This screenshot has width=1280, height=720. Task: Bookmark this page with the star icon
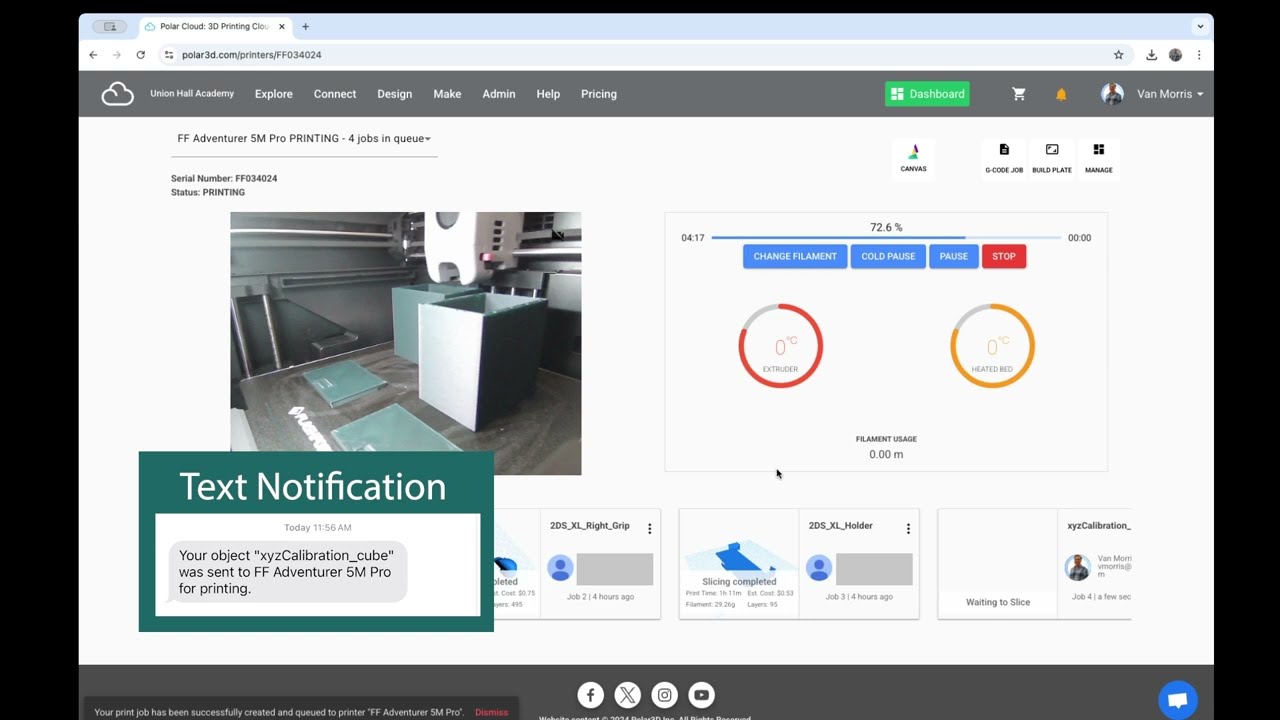(x=1119, y=55)
